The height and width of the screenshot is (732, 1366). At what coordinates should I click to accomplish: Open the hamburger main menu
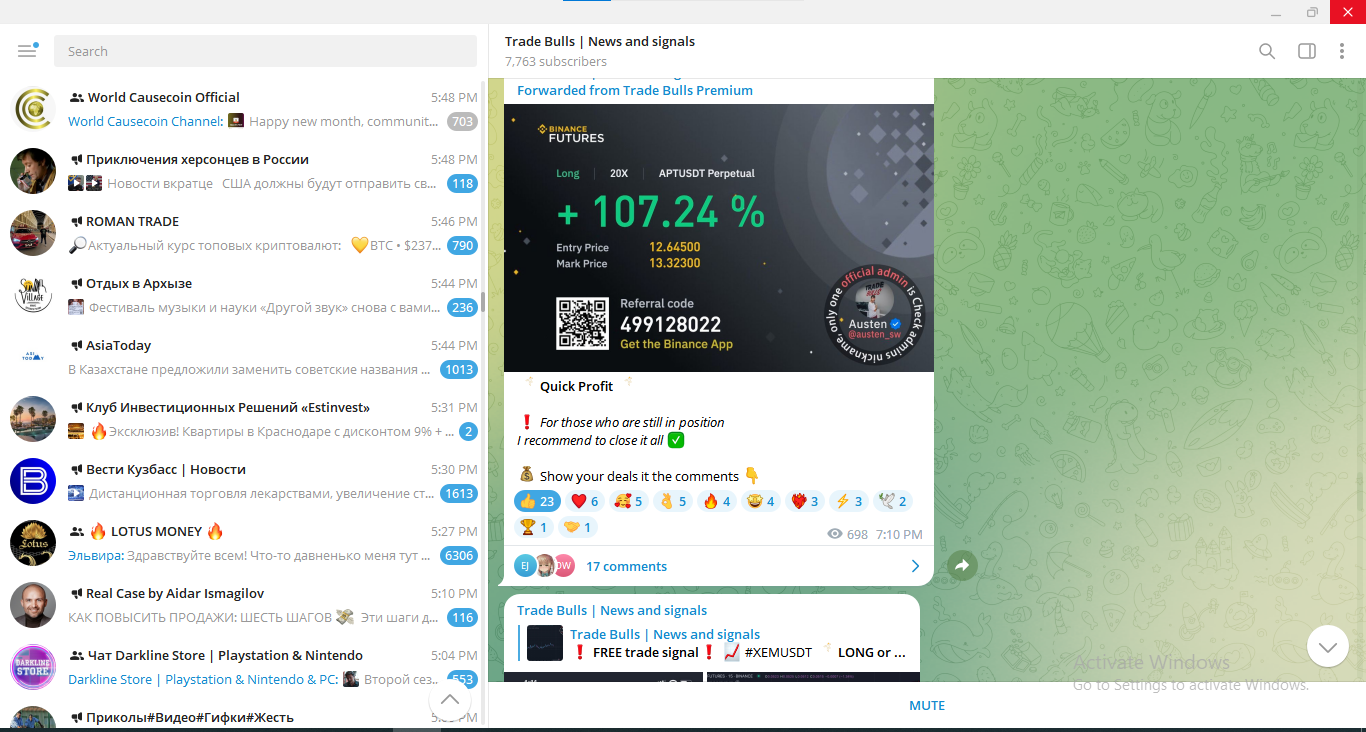pos(27,51)
